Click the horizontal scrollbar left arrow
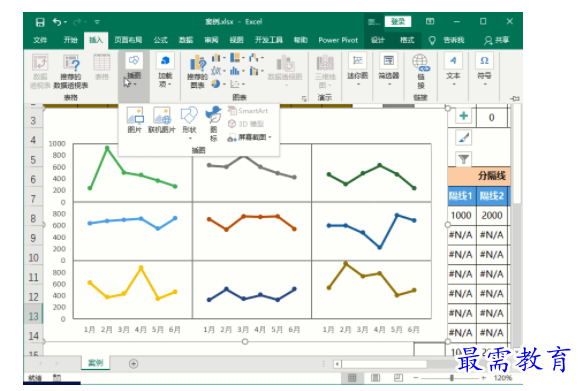Image resolution: width=579 pixels, height=391 pixels. click(x=337, y=364)
